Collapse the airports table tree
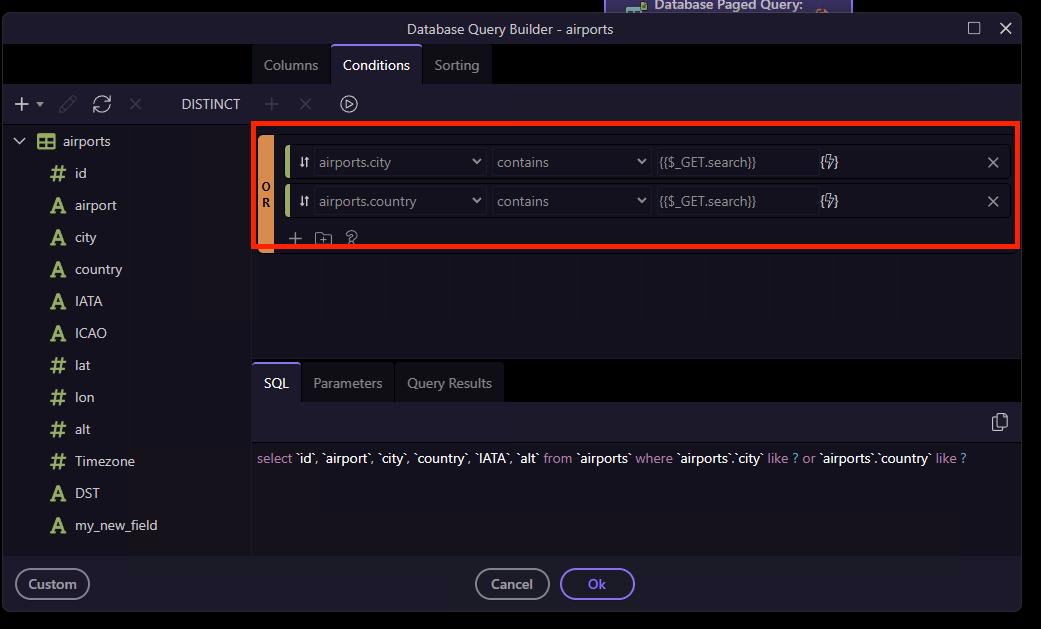 tap(19, 141)
